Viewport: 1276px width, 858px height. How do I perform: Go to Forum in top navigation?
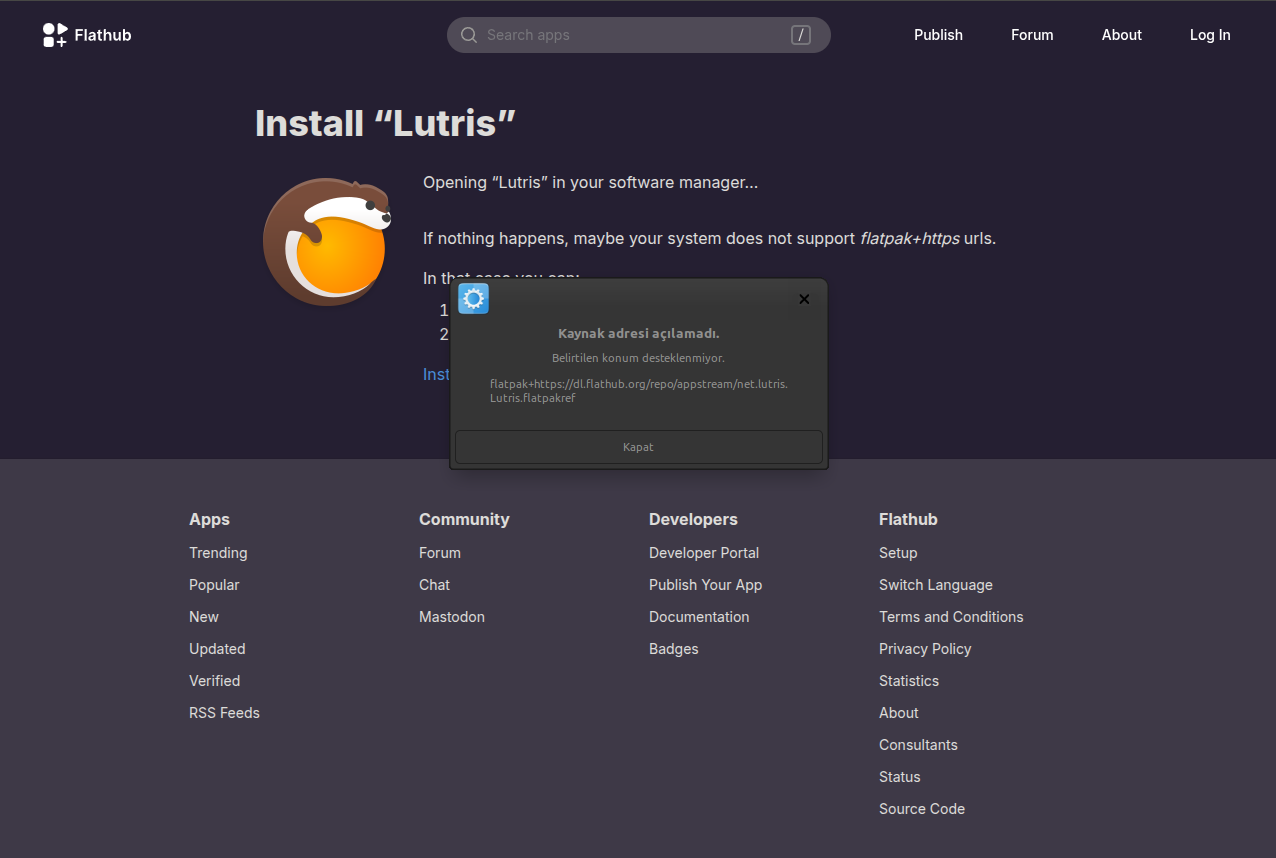pyautogui.click(x=1032, y=35)
